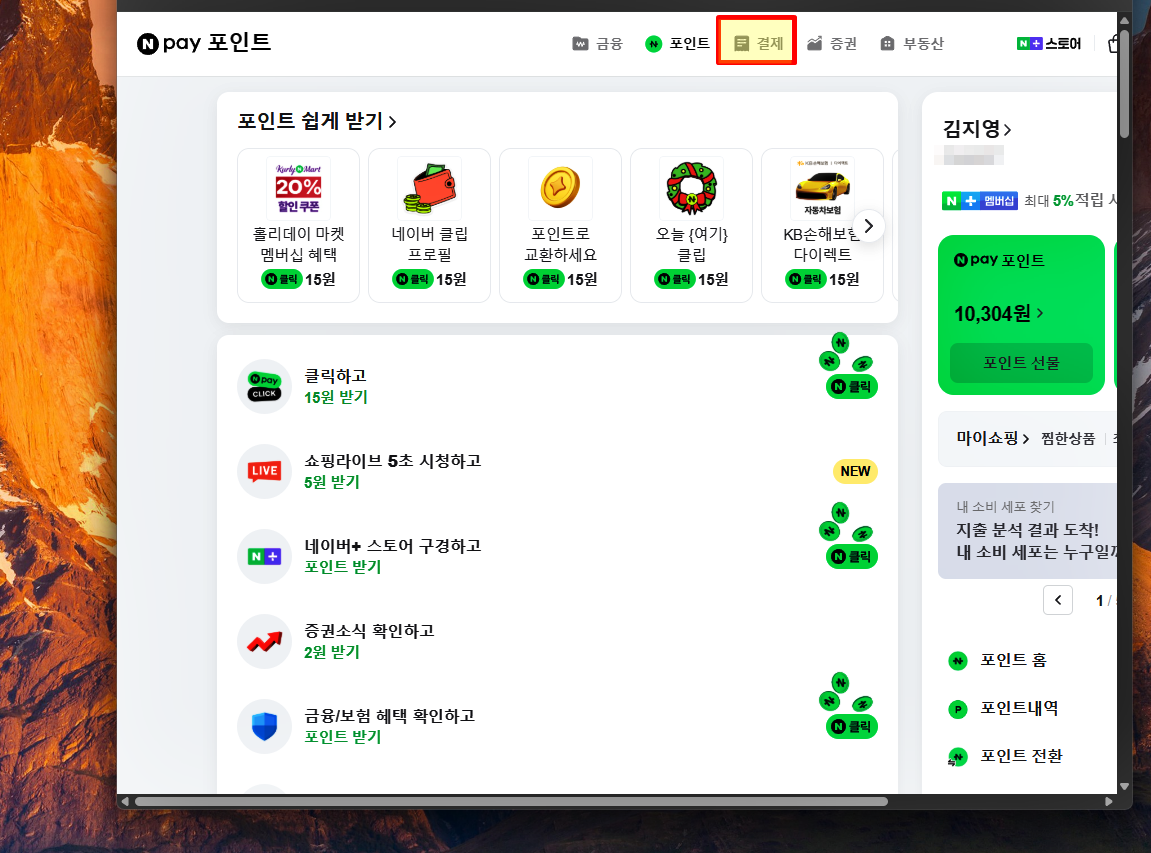
Task: Click the 포인트 전환 exchange icon
Action: pos(957,757)
